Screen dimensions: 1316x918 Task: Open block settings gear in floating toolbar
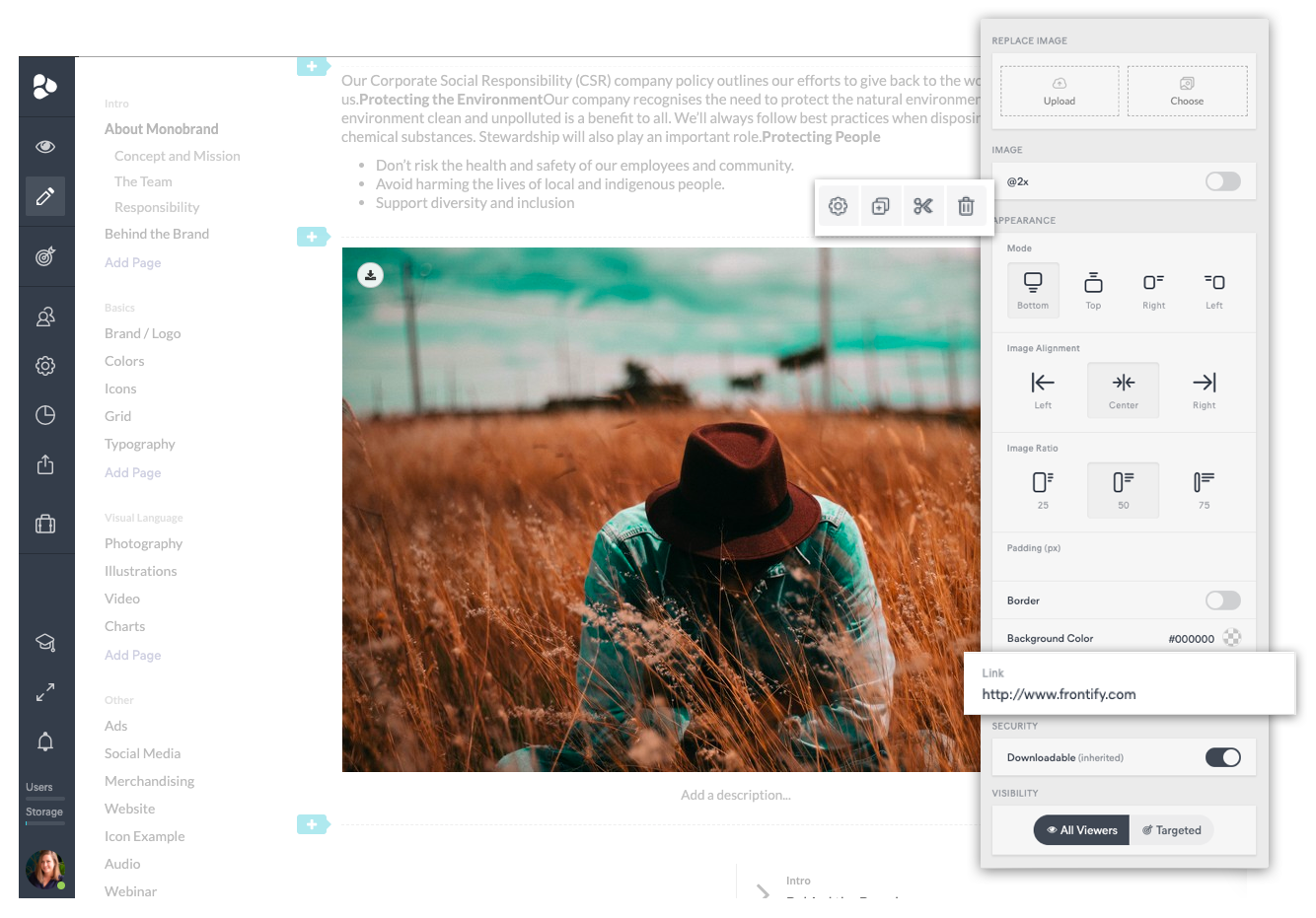pos(838,206)
